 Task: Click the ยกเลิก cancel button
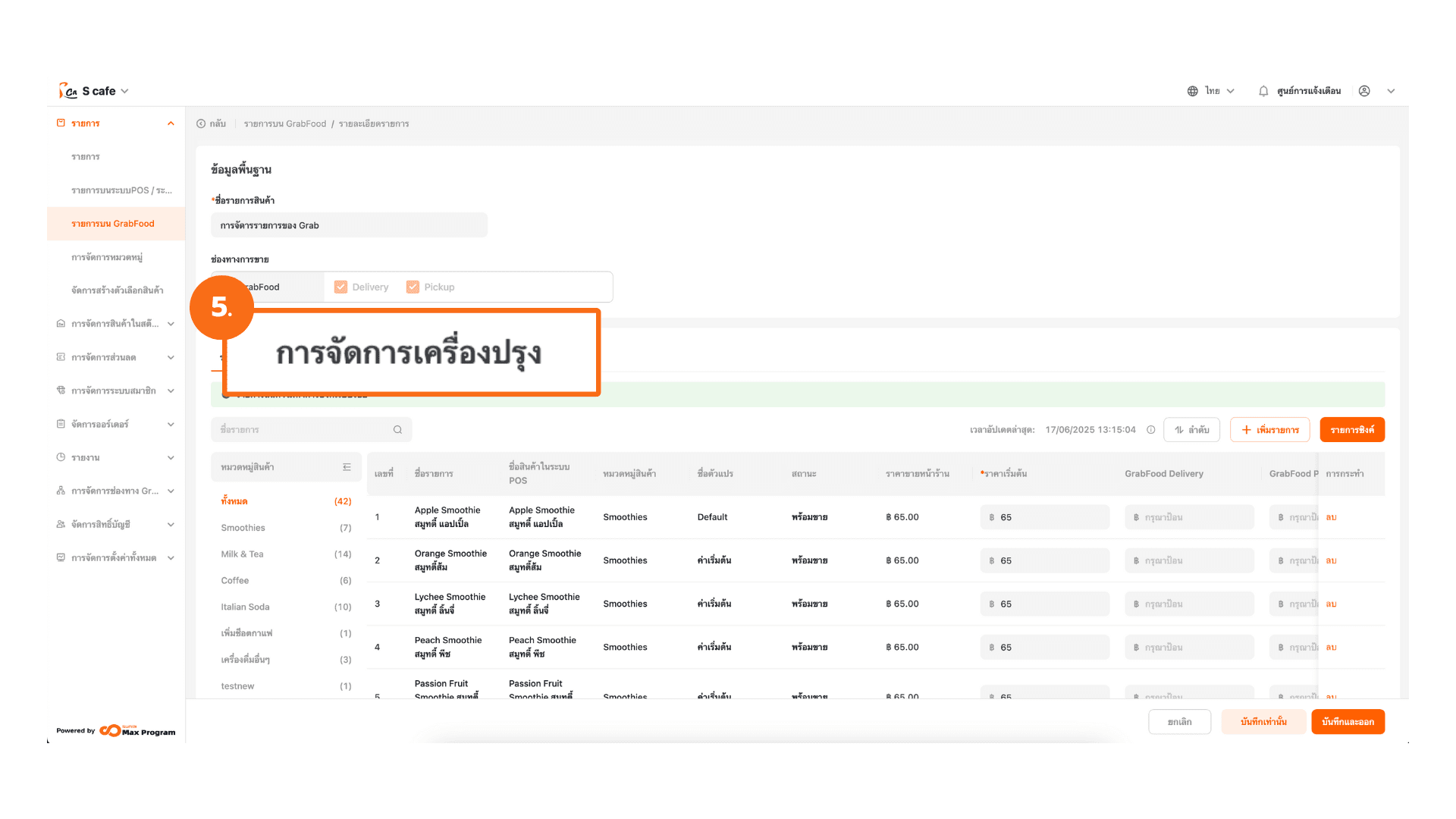tap(1179, 722)
